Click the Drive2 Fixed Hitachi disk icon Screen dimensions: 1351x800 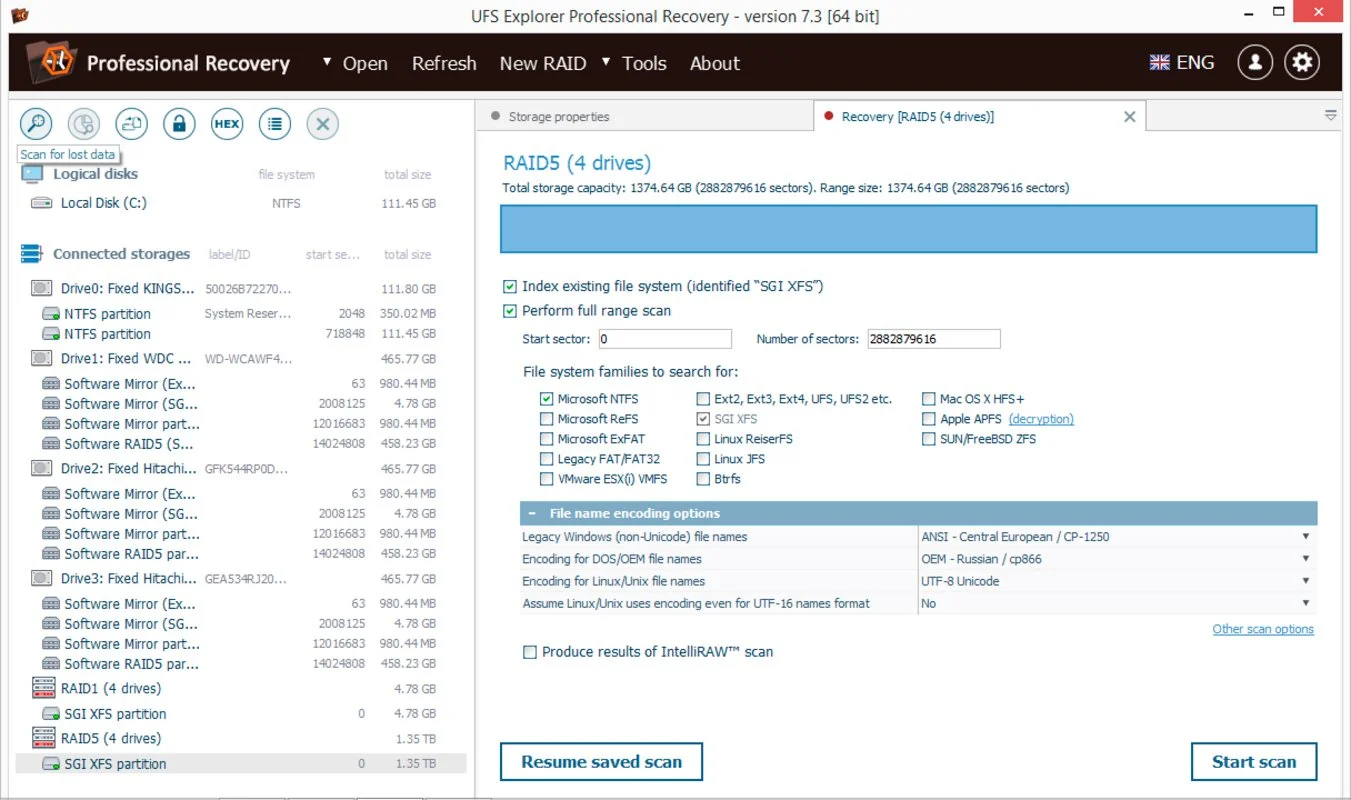pyautogui.click(x=41, y=469)
